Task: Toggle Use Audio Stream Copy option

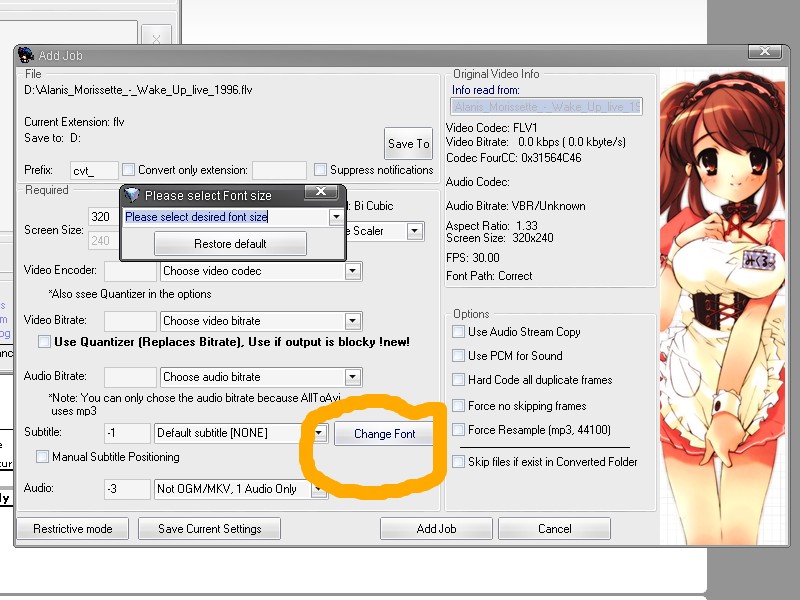Action: tap(458, 332)
